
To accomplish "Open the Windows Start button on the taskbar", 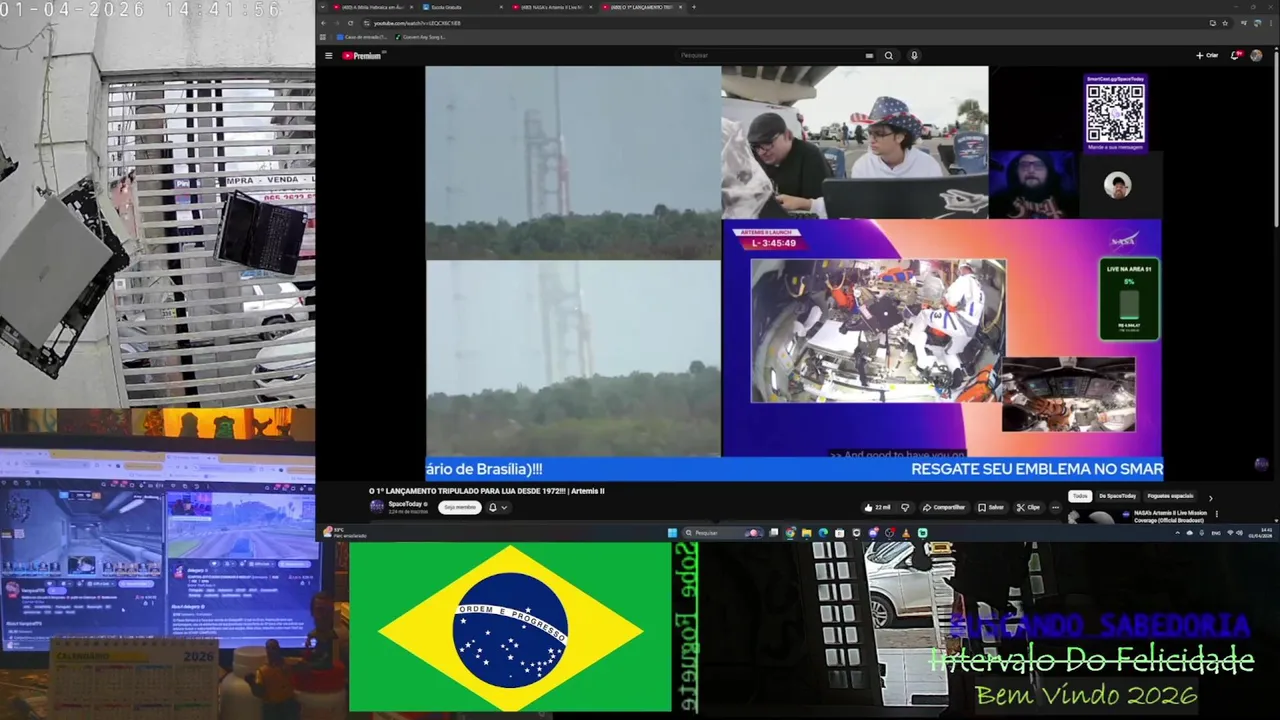I will point(672,533).
